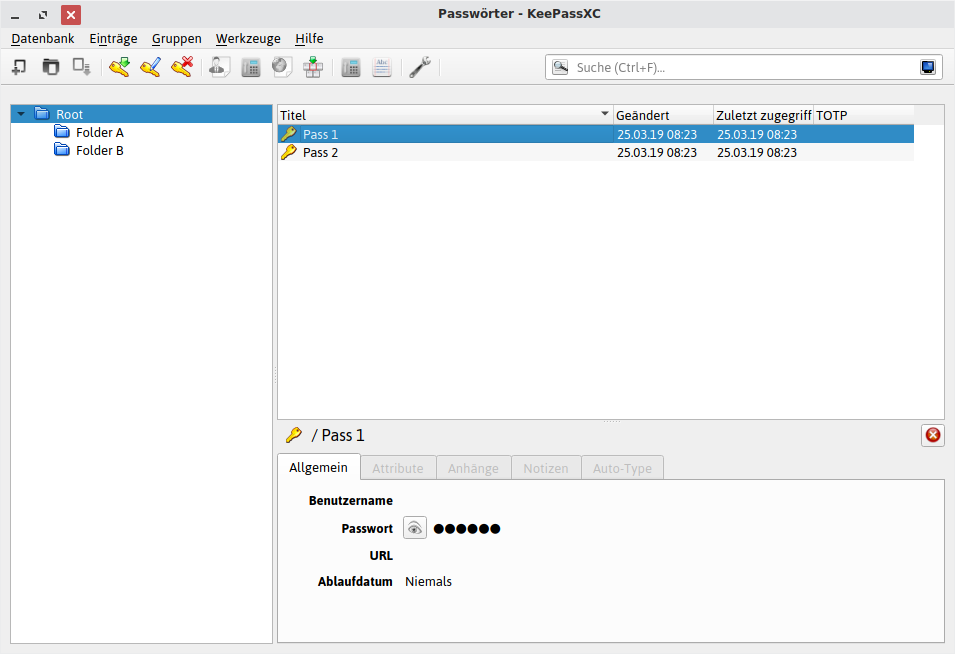Image resolution: width=955 pixels, height=654 pixels.
Task: Switch to the Notizen tab
Action: click(x=546, y=468)
